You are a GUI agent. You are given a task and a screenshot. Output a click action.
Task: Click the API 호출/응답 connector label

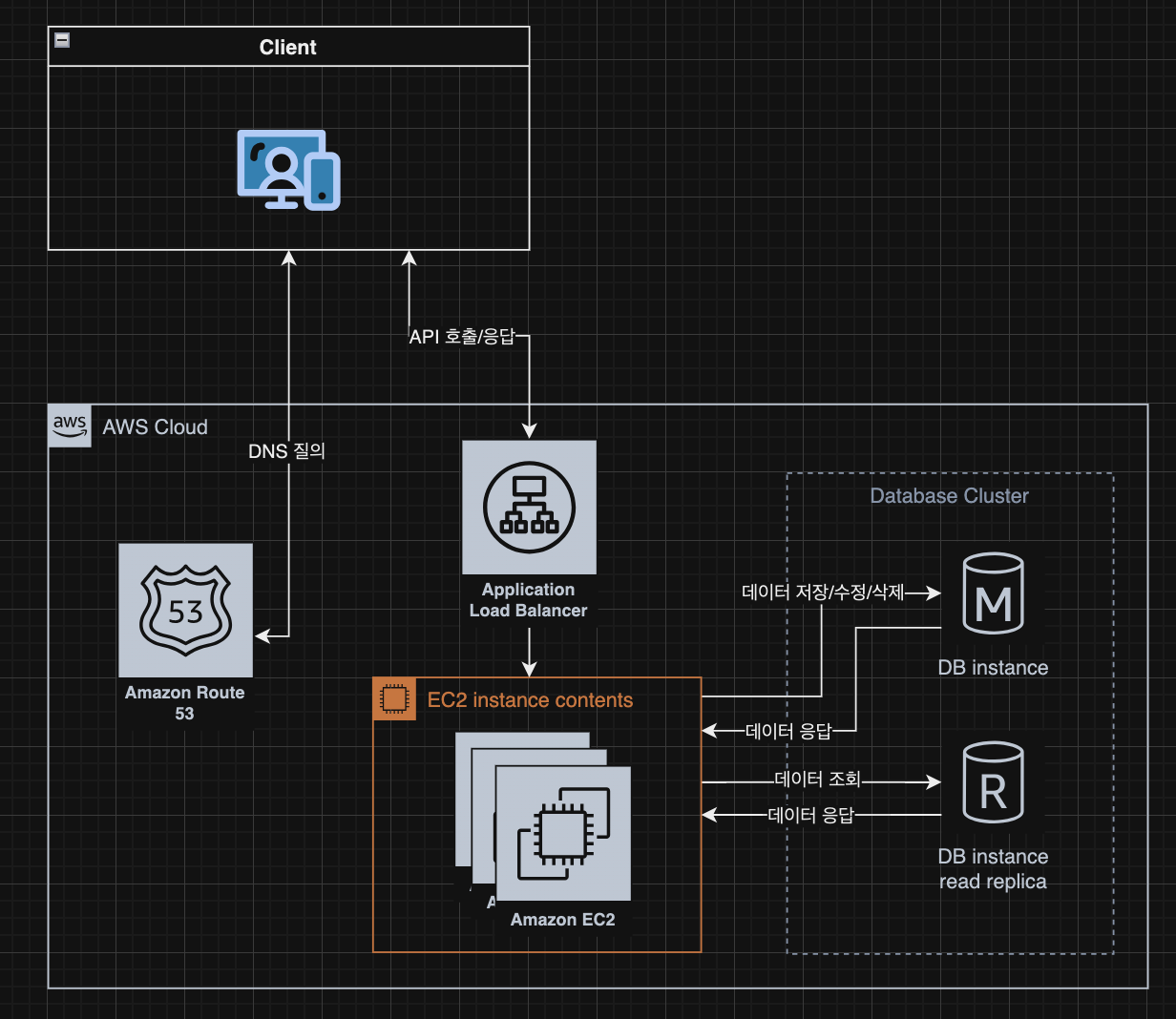click(462, 337)
